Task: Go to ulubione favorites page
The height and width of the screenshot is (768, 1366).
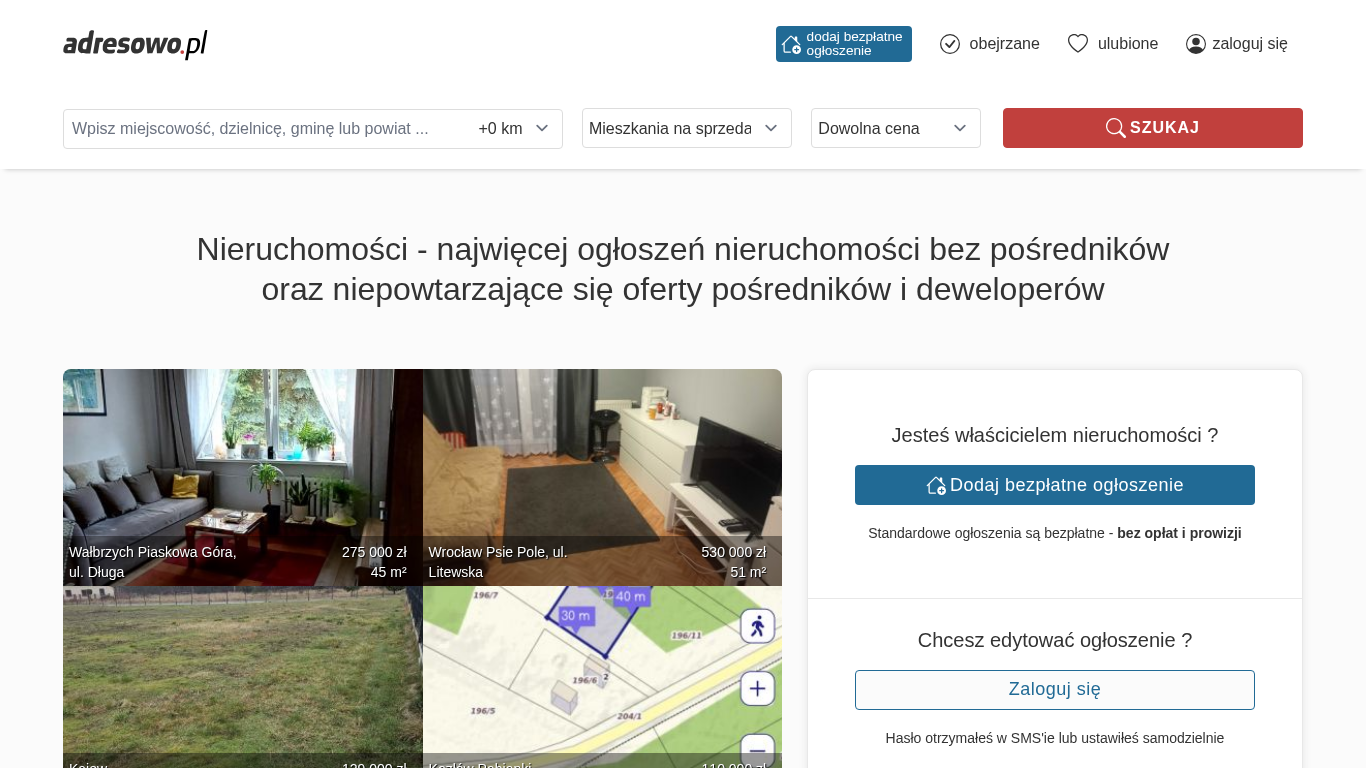Action: click(1127, 44)
